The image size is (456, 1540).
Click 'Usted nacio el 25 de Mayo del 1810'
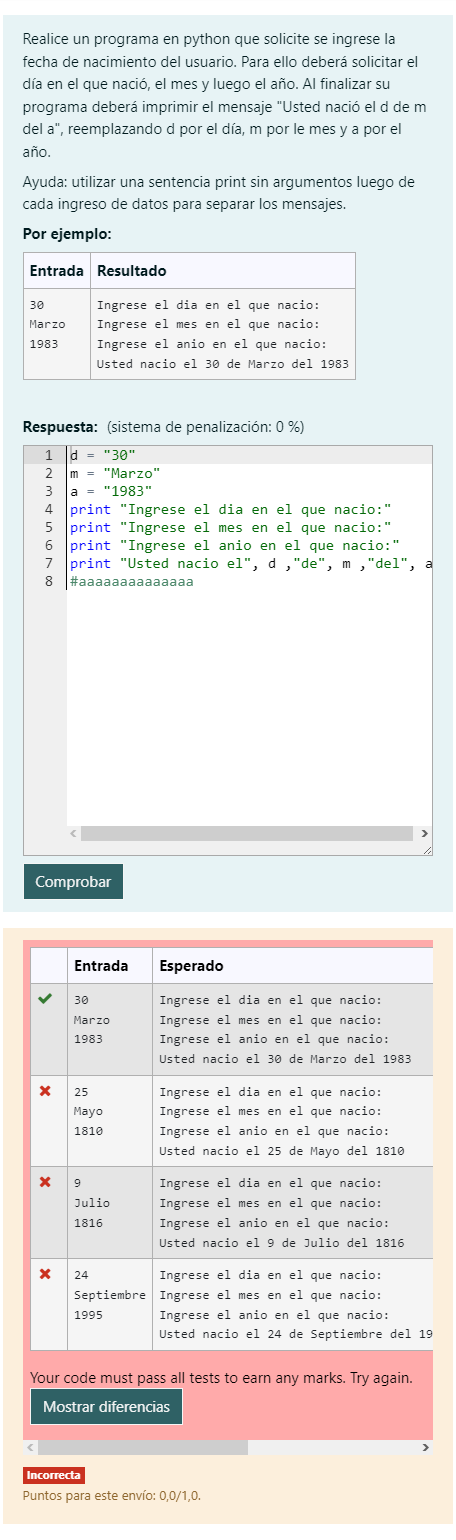[x=282, y=1151]
